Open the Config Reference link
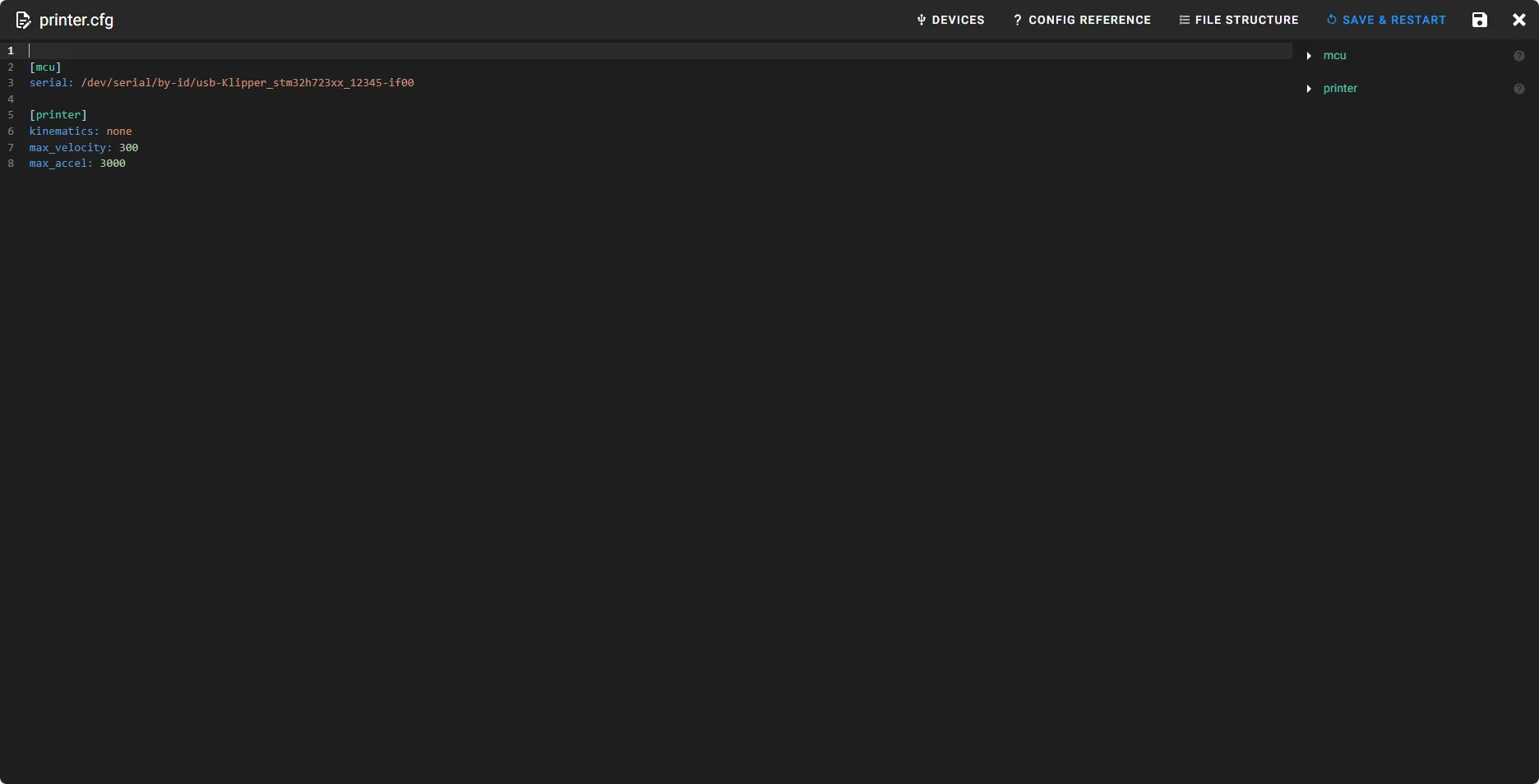Image resolution: width=1539 pixels, height=784 pixels. click(x=1082, y=20)
